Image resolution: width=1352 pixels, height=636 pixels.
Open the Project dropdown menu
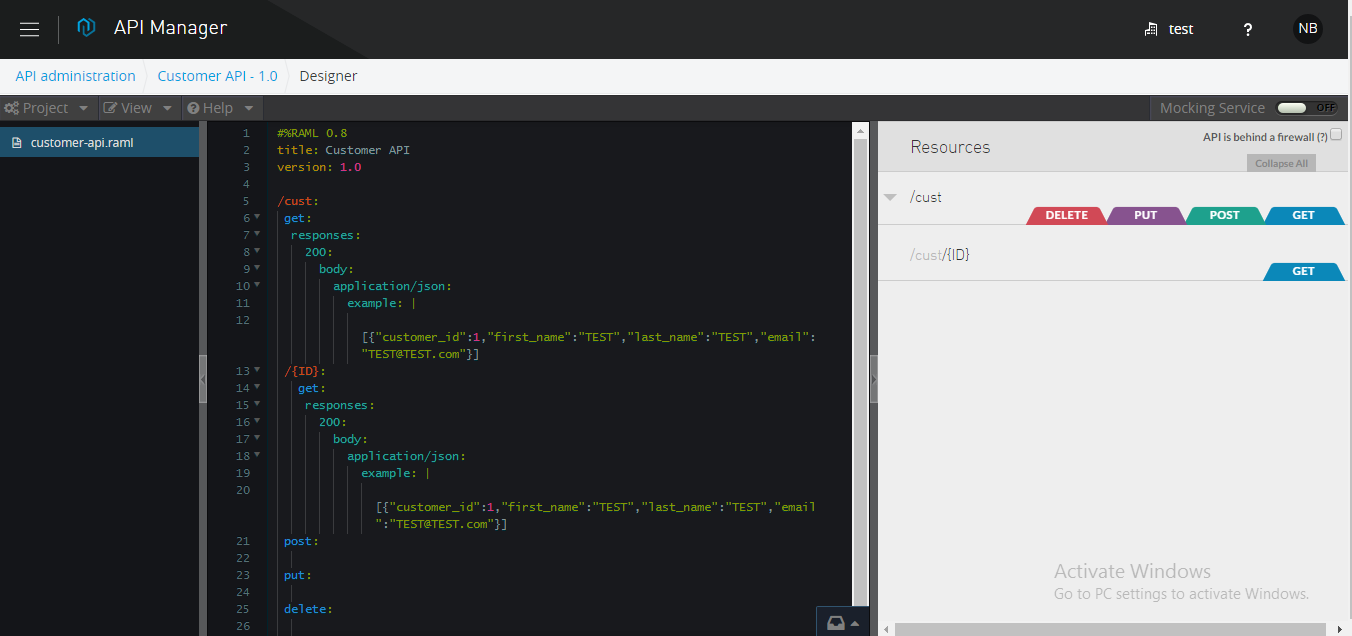pyautogui.click(x=46, y=108)
